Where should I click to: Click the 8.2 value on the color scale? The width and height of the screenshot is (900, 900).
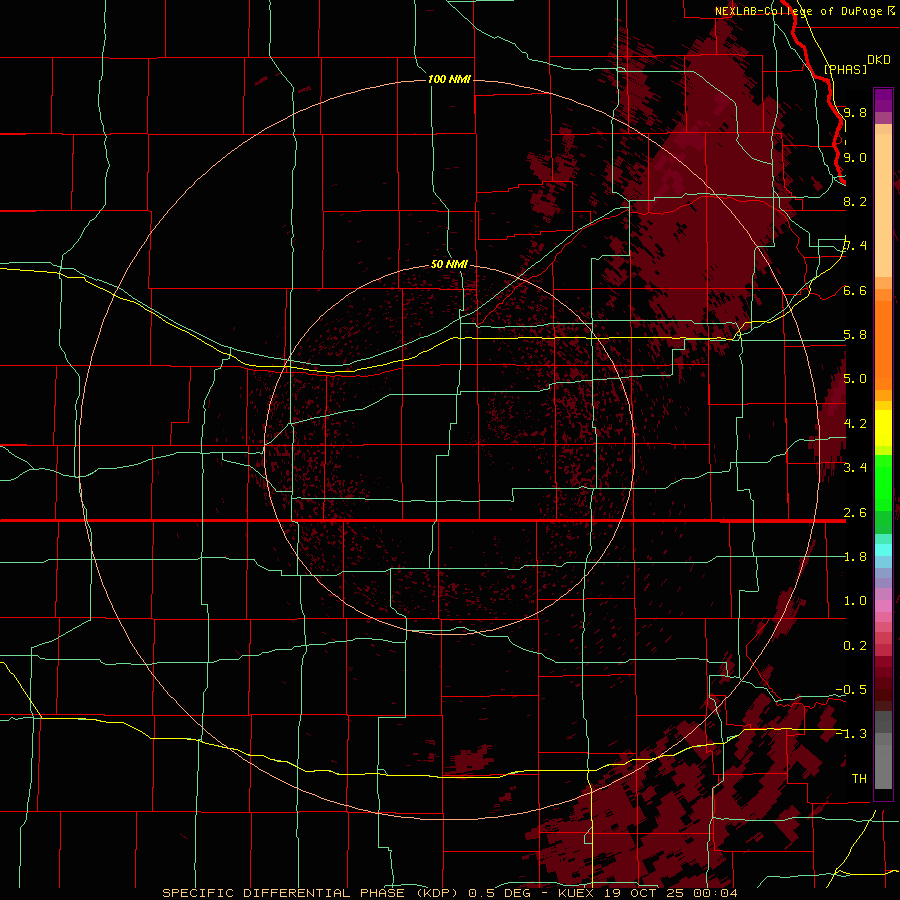coord(855,201)
